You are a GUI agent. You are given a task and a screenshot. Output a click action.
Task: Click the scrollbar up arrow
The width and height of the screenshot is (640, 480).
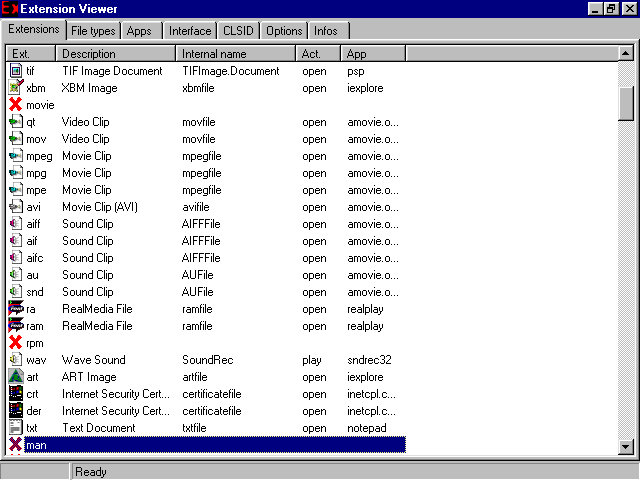pyautogui.click(x=626, y=53)
